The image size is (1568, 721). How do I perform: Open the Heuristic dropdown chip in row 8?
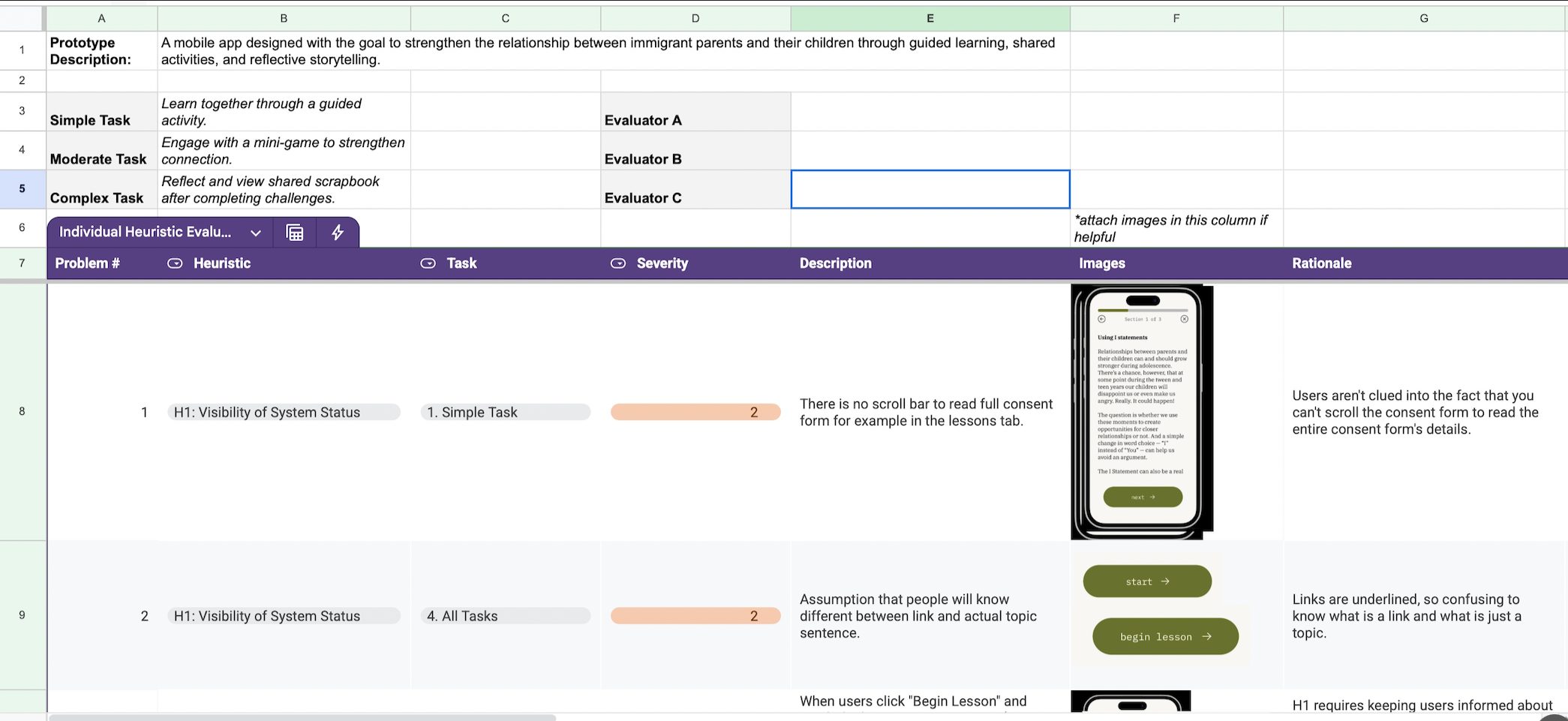[x=283, y=412]
